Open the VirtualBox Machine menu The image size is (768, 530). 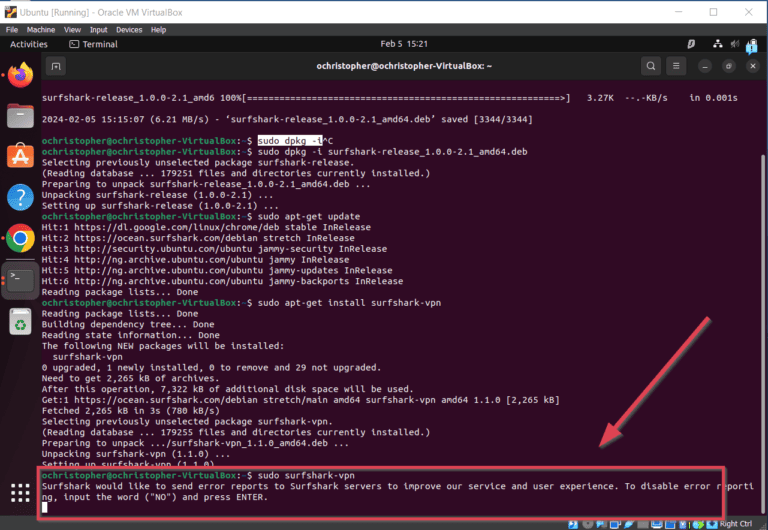(x=42, y=30)
